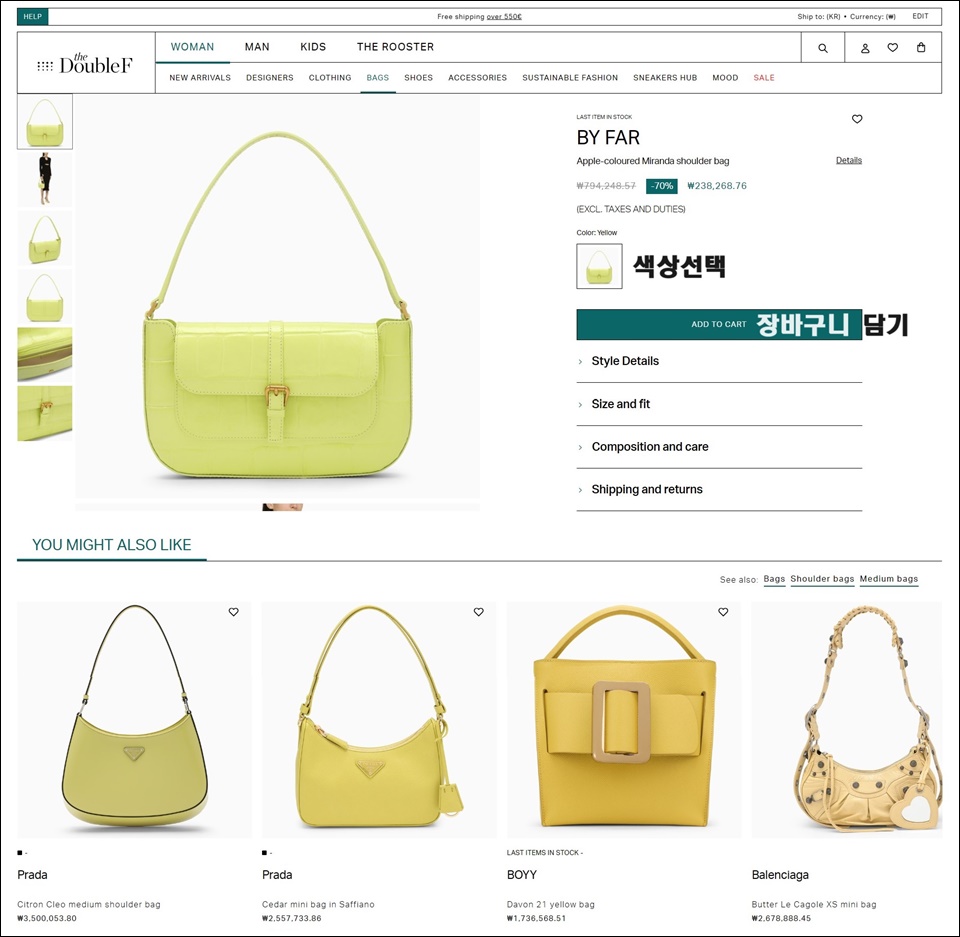This screenshot has width=960, height=937.
Task: Expand Shipping and returns section
Action: point(719,489)
